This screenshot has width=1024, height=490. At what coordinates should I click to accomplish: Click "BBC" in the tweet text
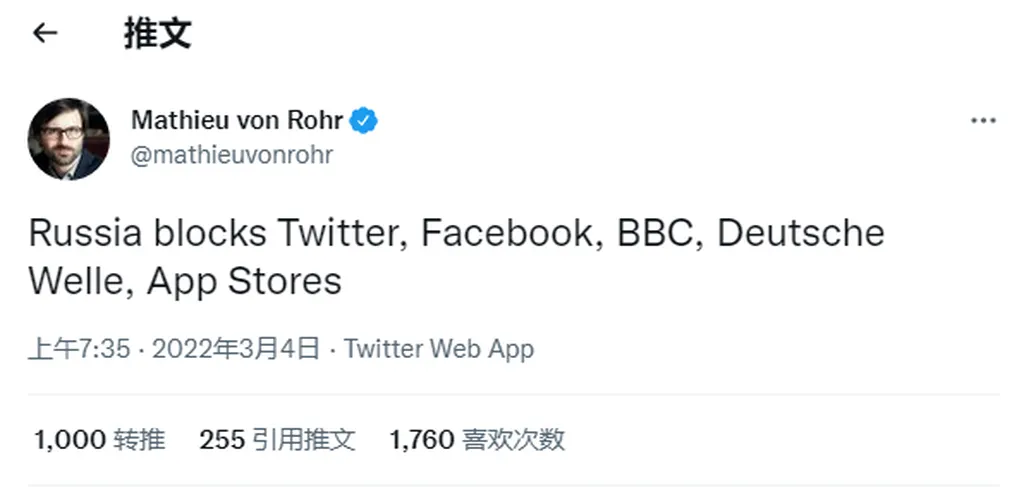pyautogui.click(x=655, y=233)
